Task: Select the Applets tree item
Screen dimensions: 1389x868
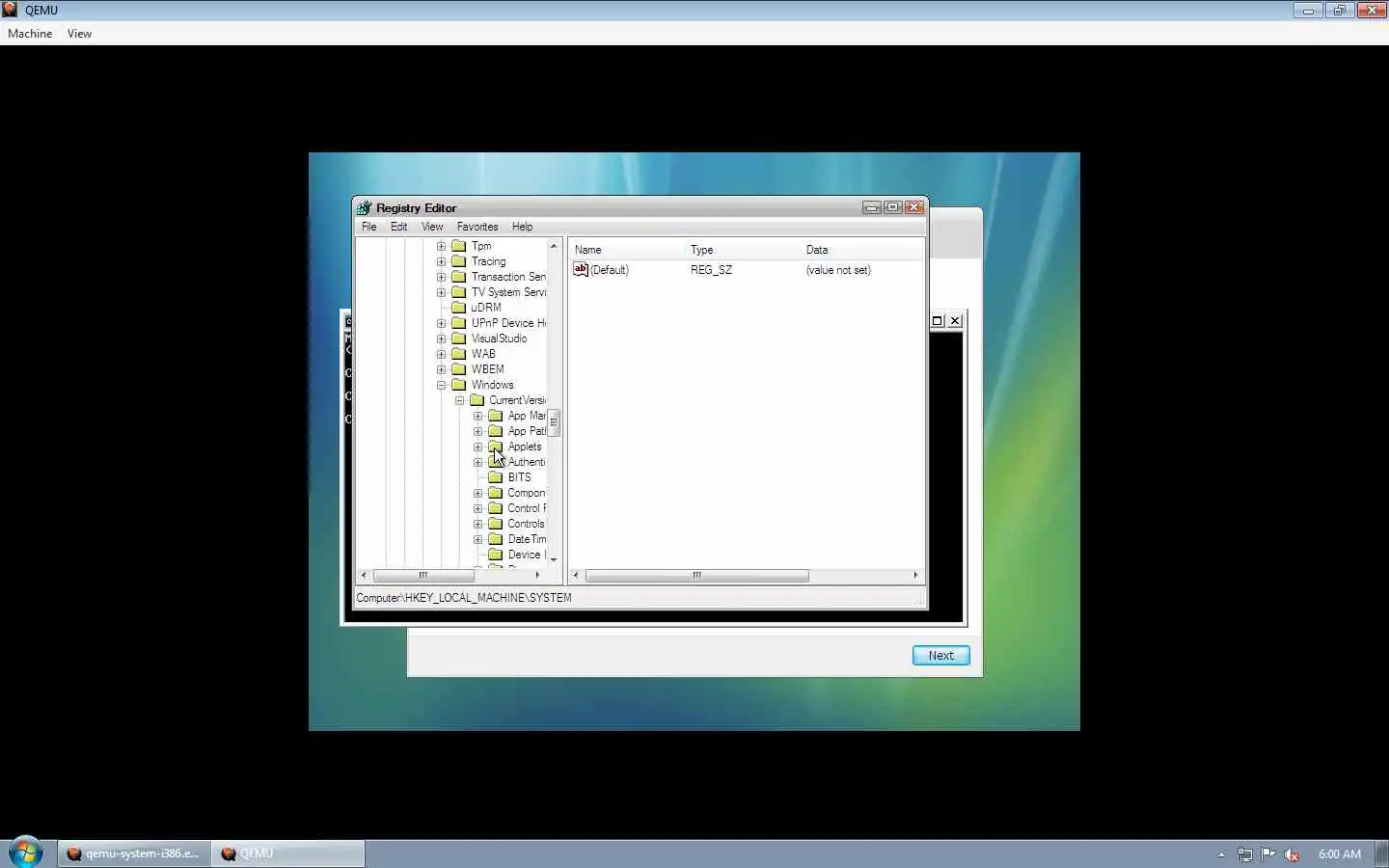Action: click(x=525, y=447)
